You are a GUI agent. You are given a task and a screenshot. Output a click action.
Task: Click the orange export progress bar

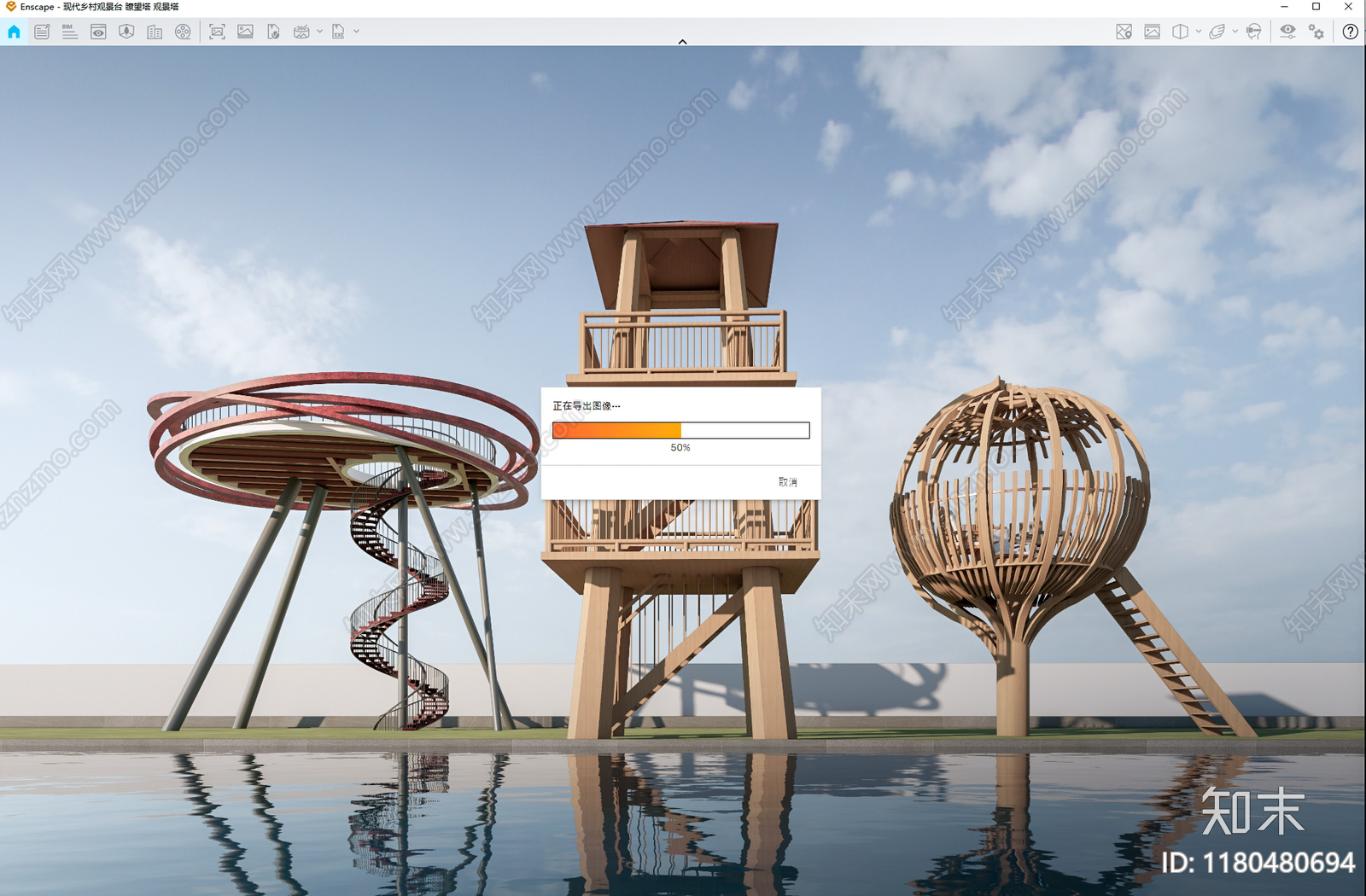click(680, 430)
